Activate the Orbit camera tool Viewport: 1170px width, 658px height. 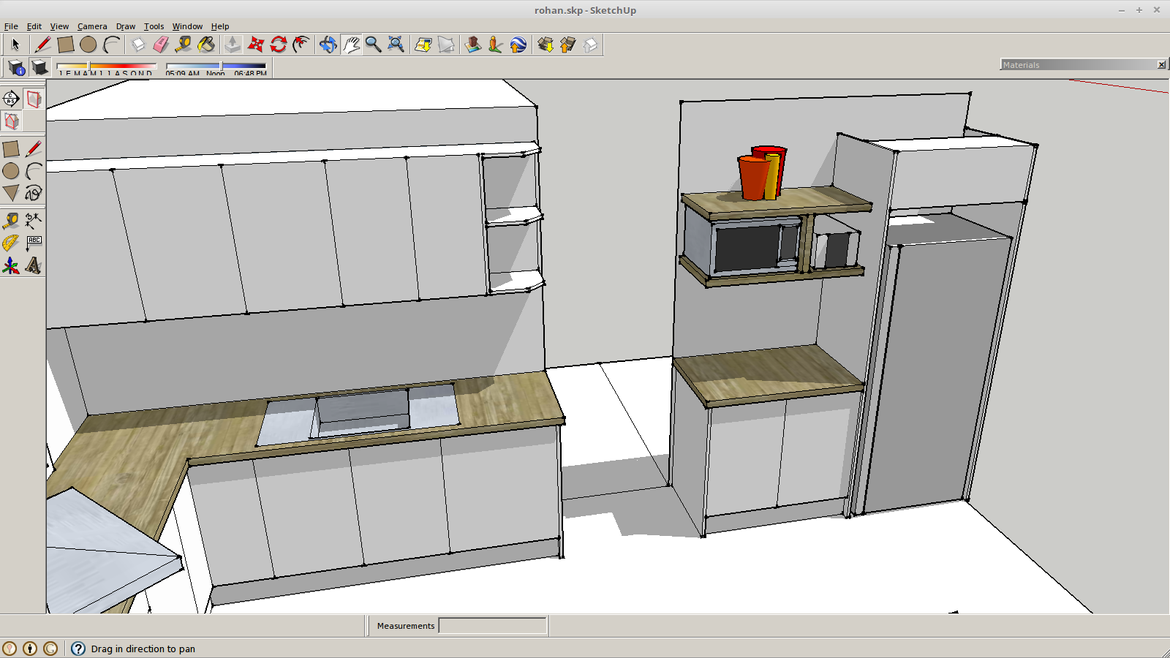[x=328, y=45]
